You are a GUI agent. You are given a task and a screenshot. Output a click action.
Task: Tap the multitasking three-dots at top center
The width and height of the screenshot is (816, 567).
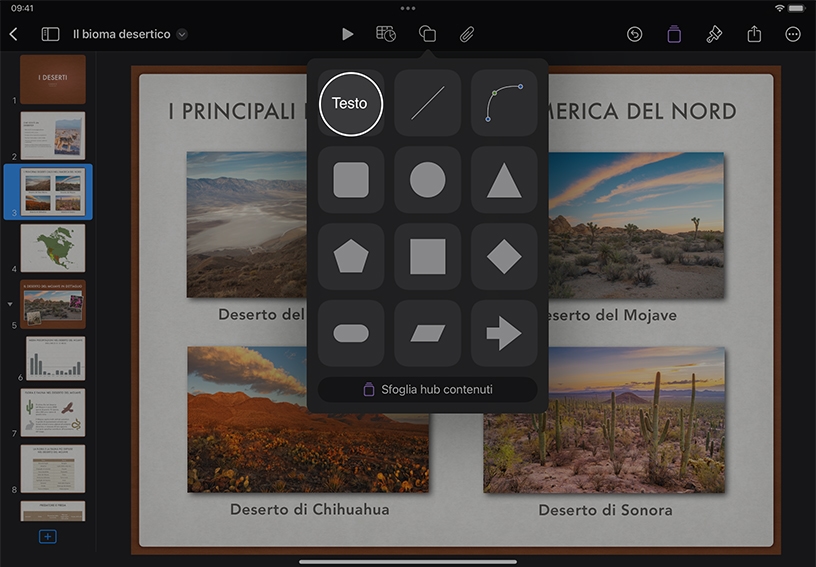tap(408, 8)
